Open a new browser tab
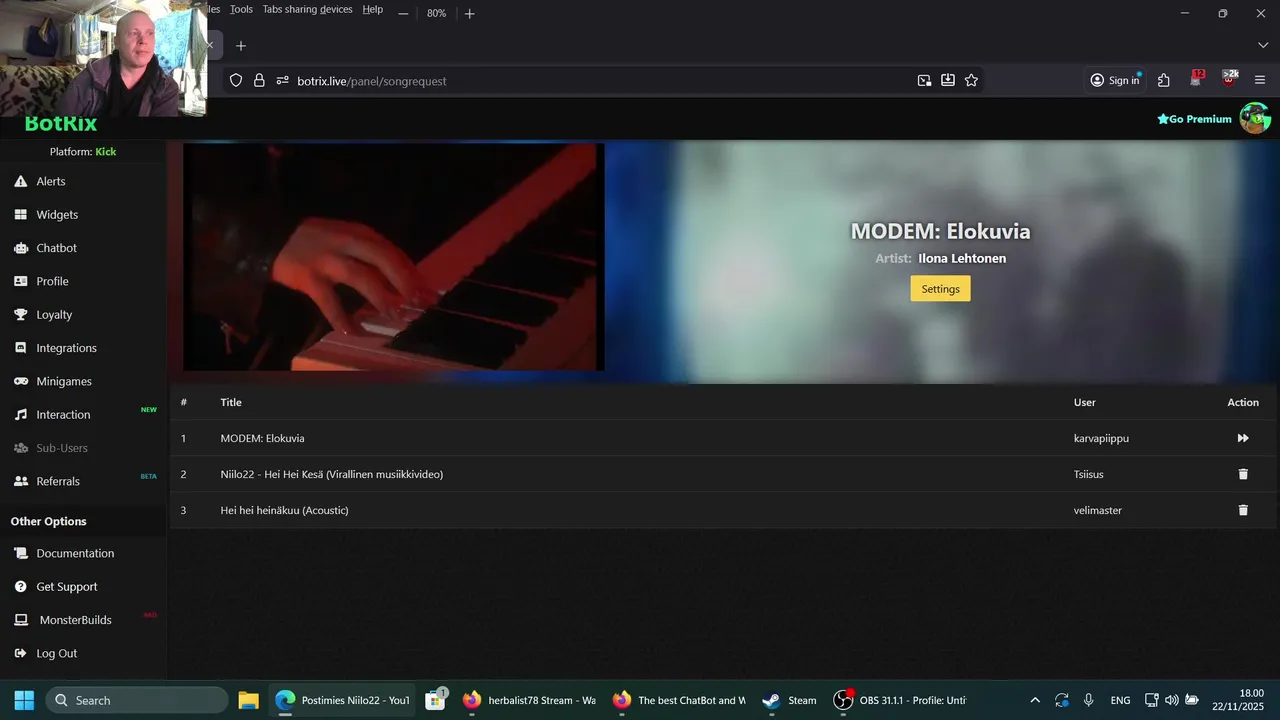This screenshot has width=1280, height=720. (x=241, y=46)
